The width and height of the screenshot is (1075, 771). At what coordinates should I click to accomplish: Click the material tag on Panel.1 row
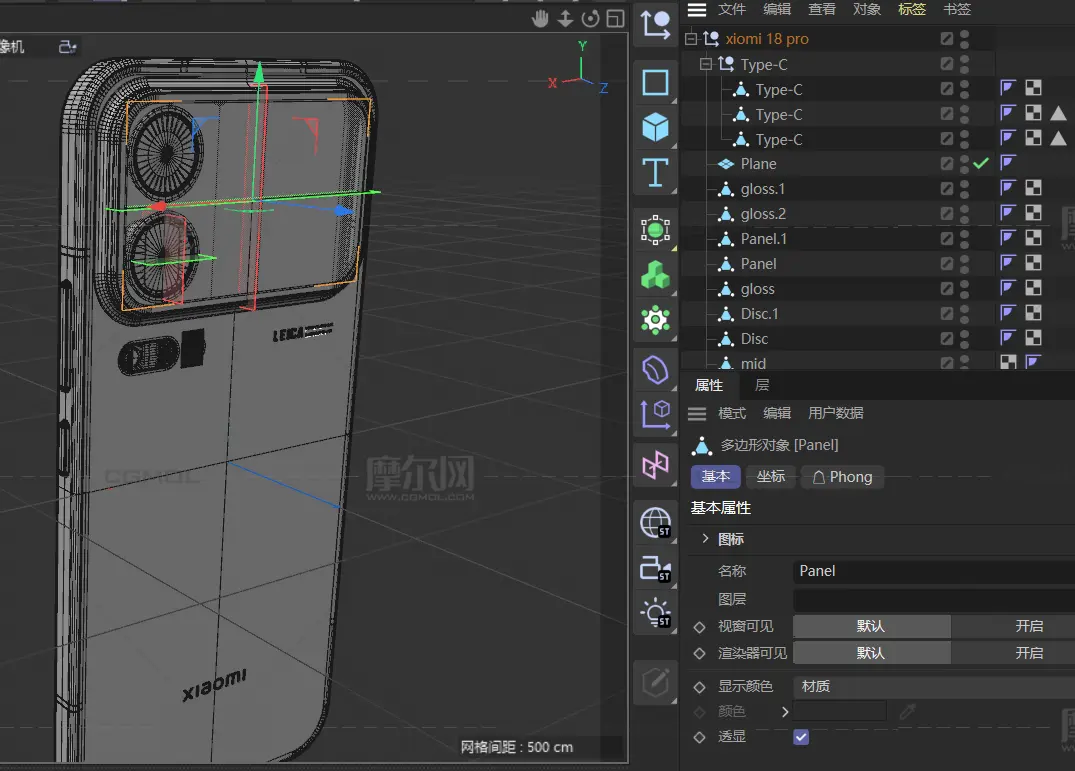click(x=1033, y=238)
